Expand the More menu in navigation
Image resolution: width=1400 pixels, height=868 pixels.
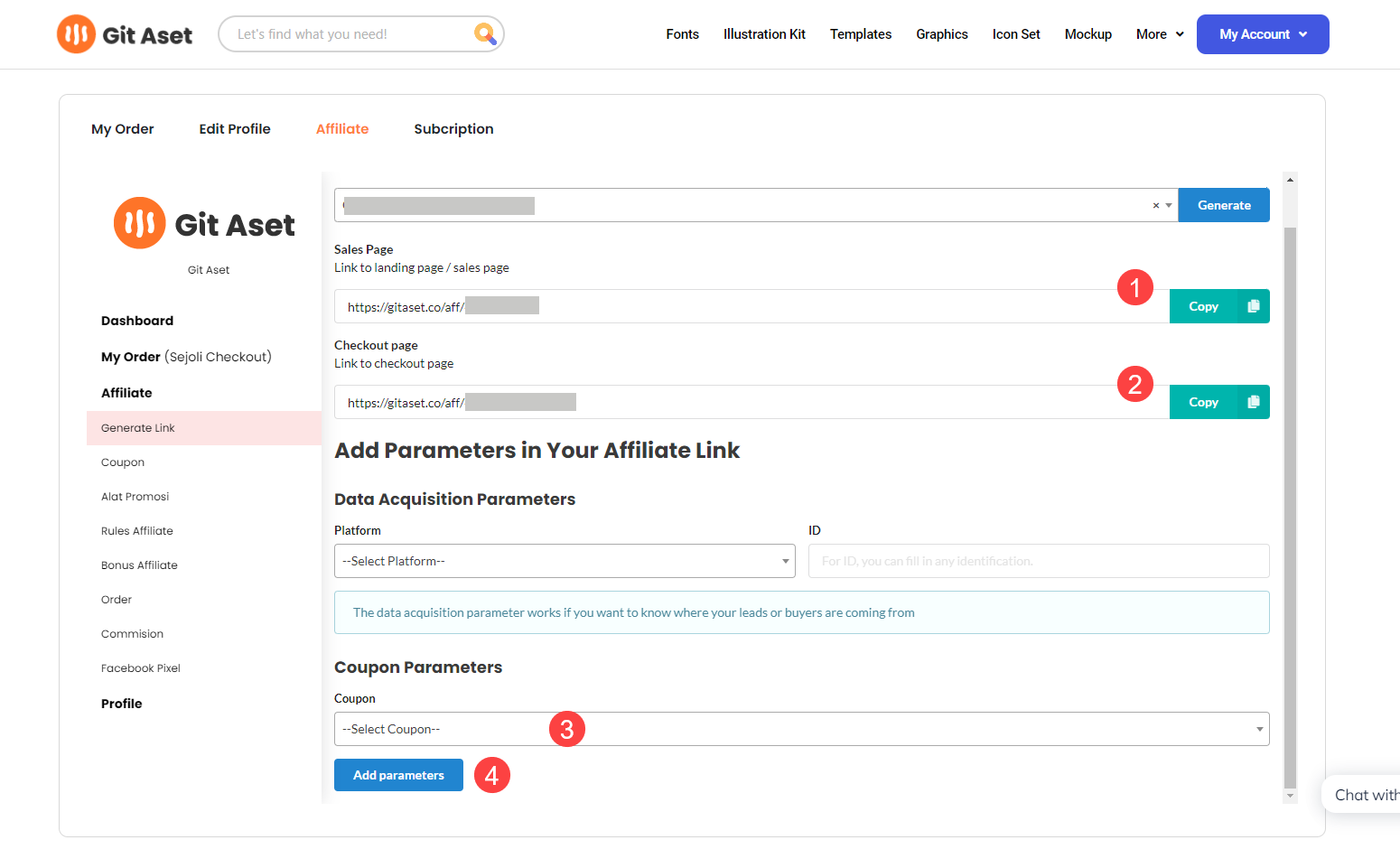pos(1160,34)
